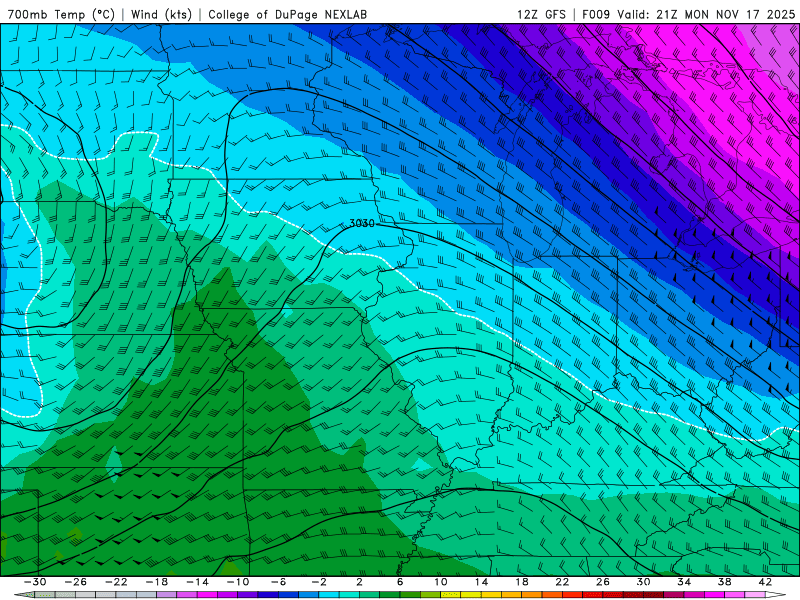Click the −18 colorbar label
This screenshot has height=600, width=800.
click(x=157, y=582)
